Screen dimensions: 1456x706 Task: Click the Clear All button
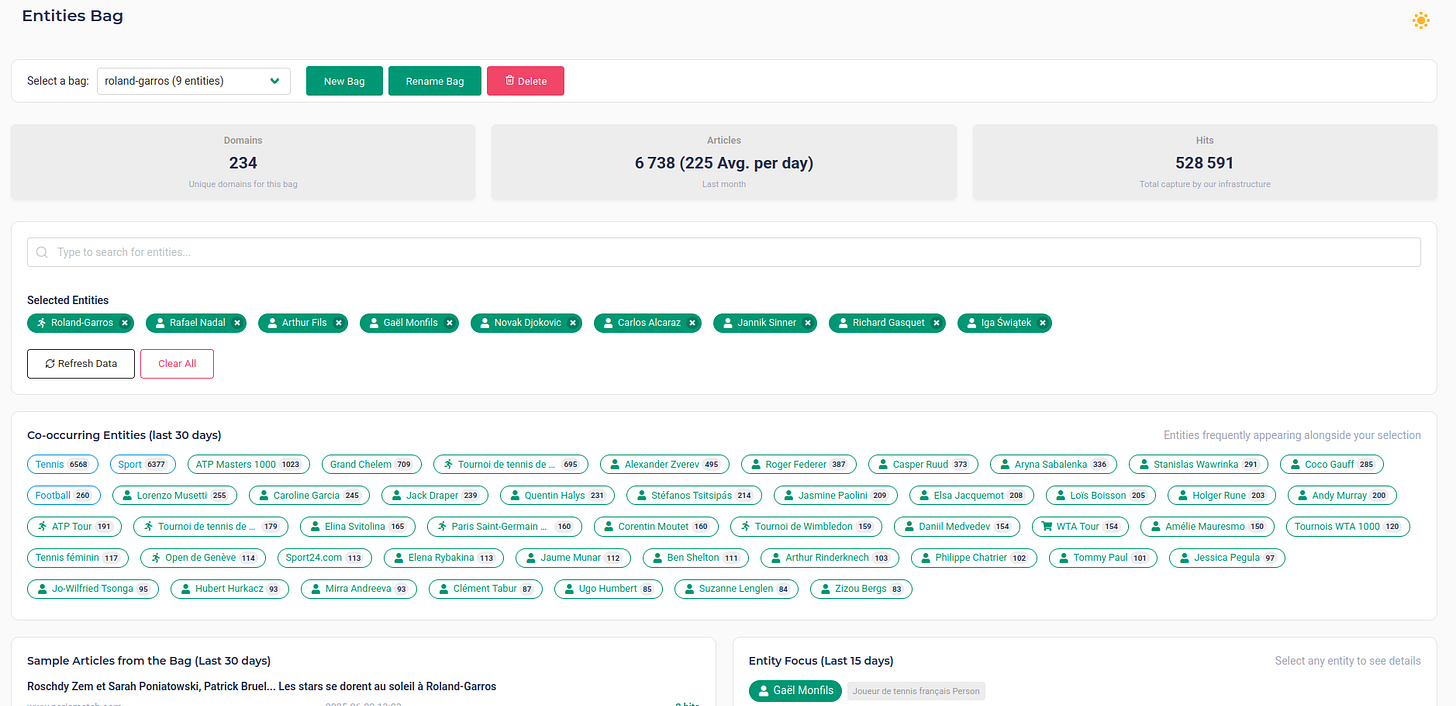coord(177,364)
